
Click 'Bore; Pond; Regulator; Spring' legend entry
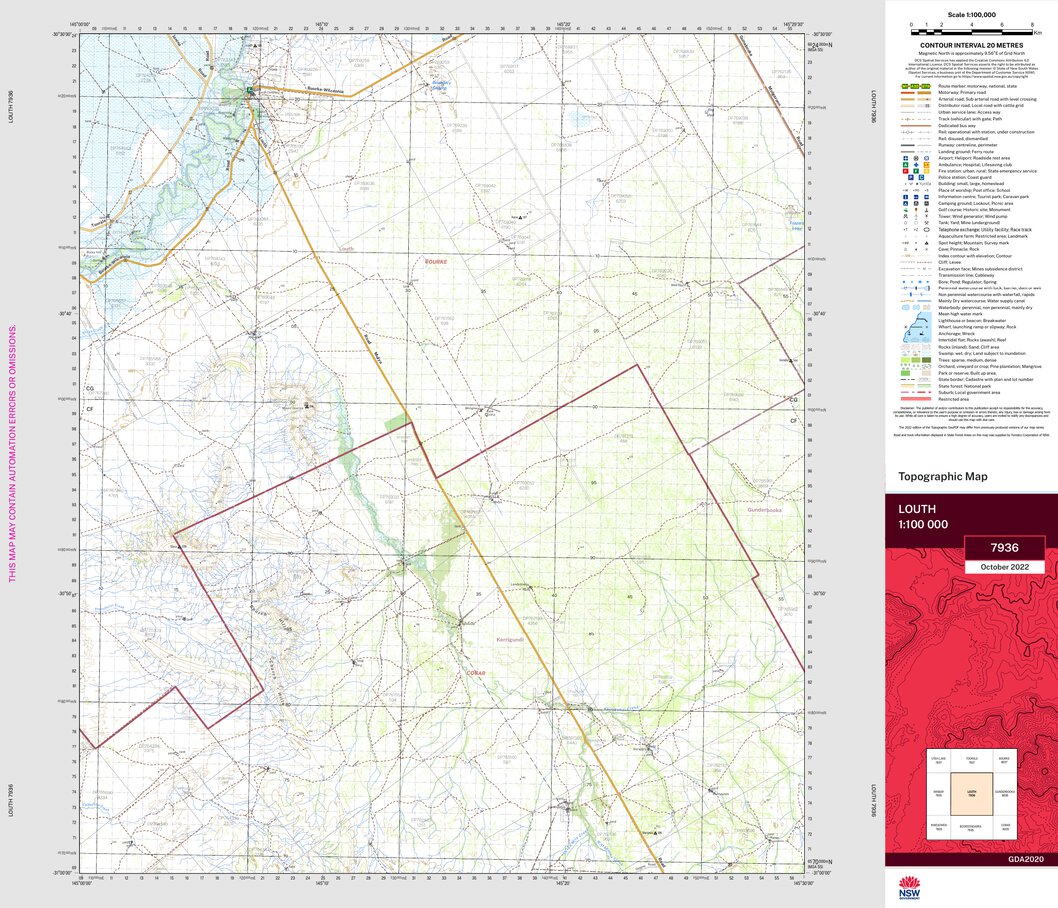(x=968, y=282)
